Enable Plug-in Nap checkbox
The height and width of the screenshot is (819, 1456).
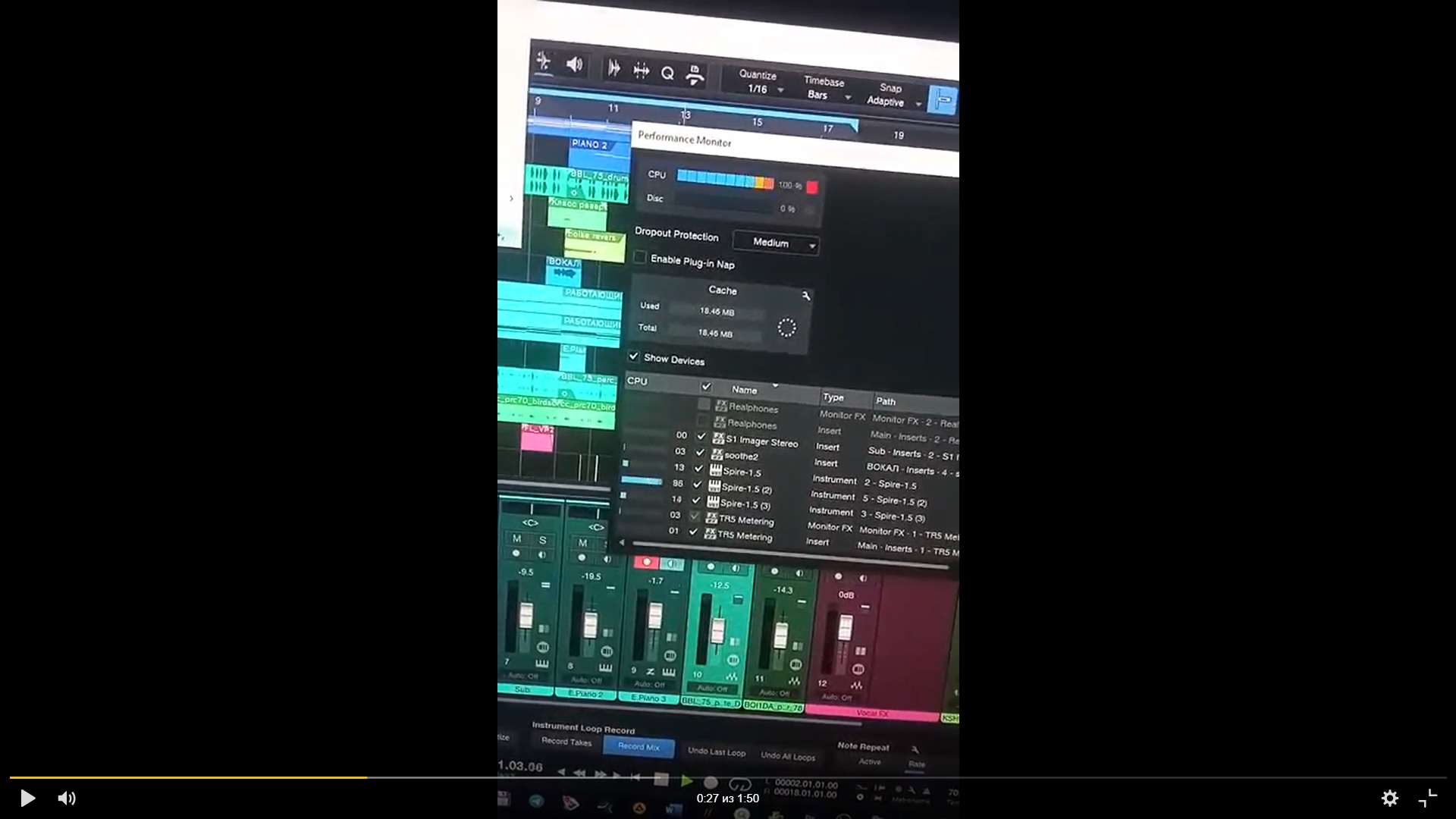click(x=640, y=258)
